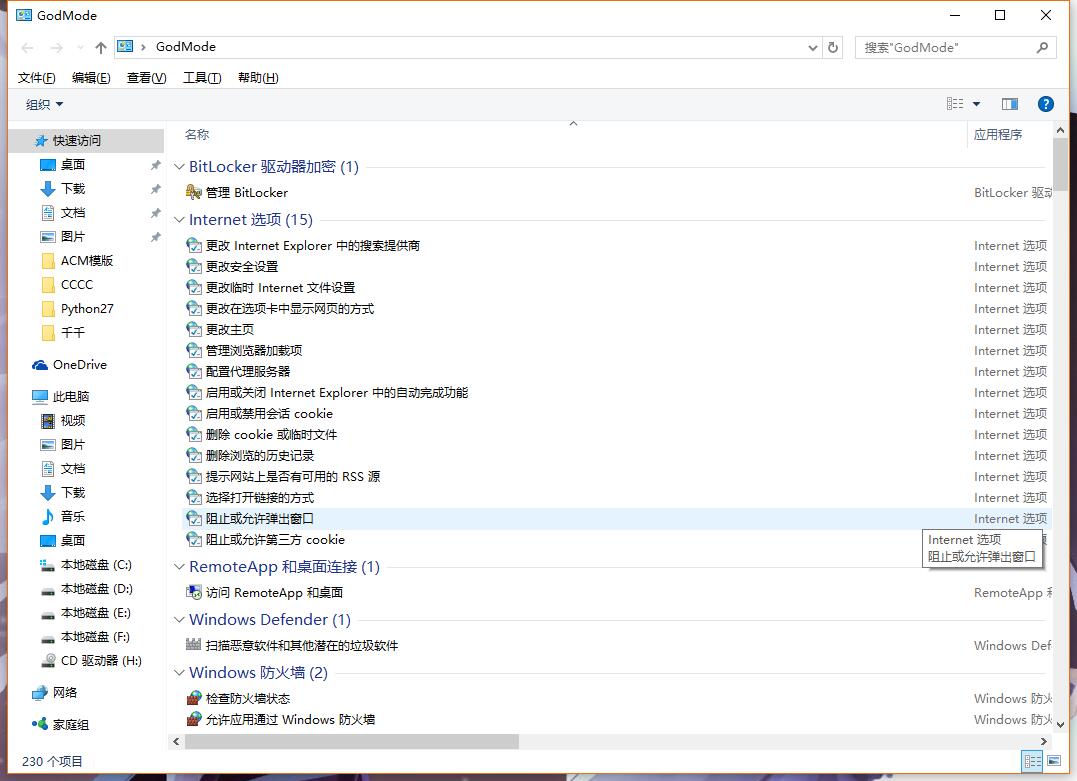
Task: Select 阻止或允许第三方 cookie entry
Action: [x=275, y=540]
